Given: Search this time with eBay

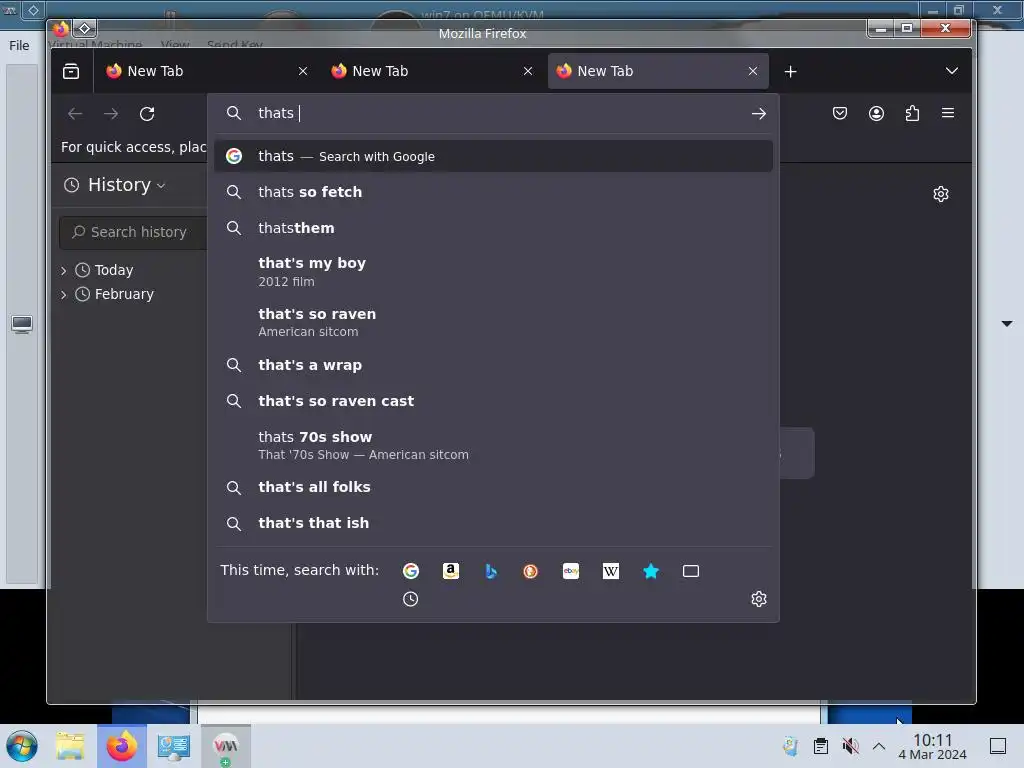Looking at the screenshot, I should click(x=571, y=571).
